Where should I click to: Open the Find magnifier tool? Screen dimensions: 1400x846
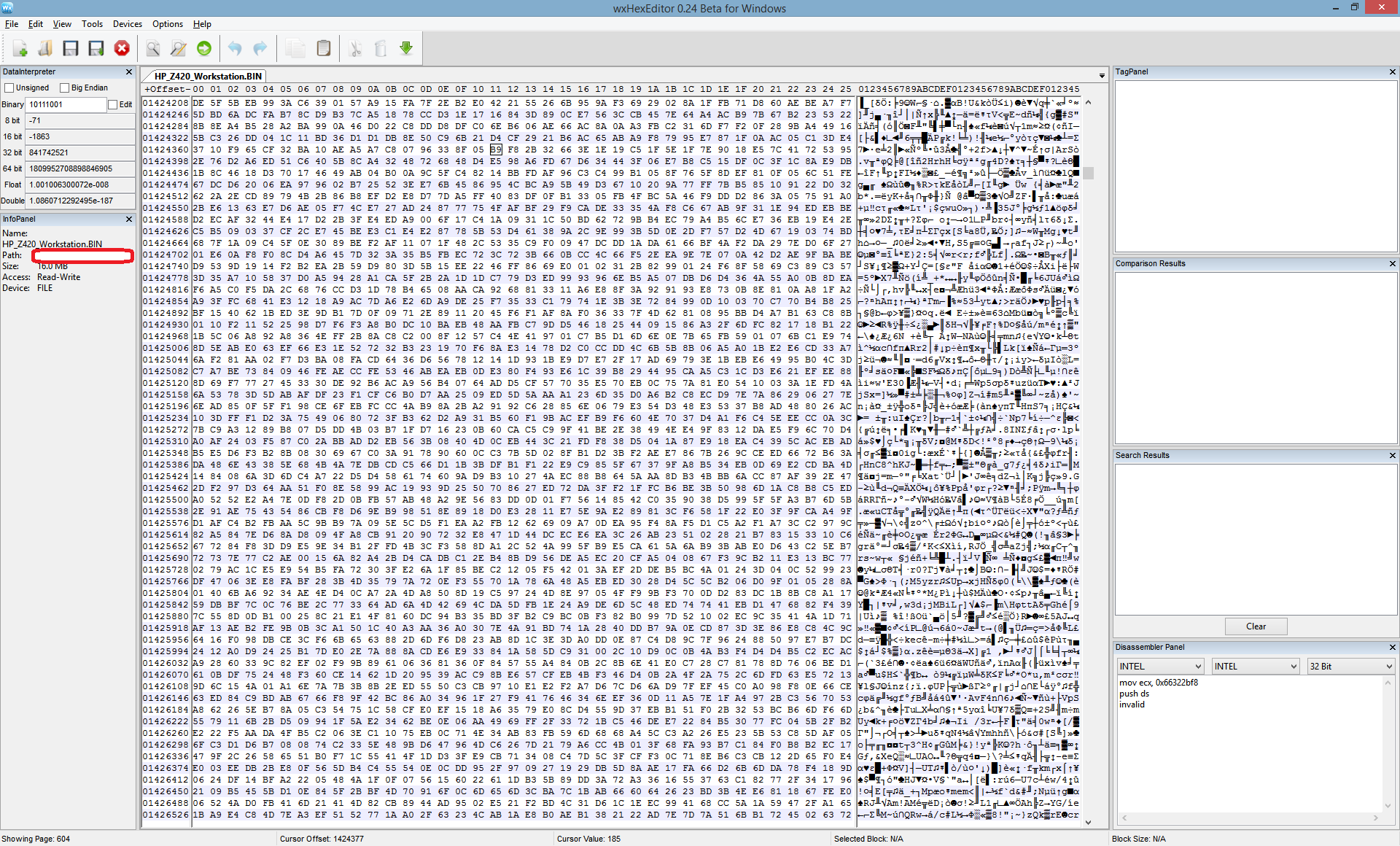[x=153, y=48]
